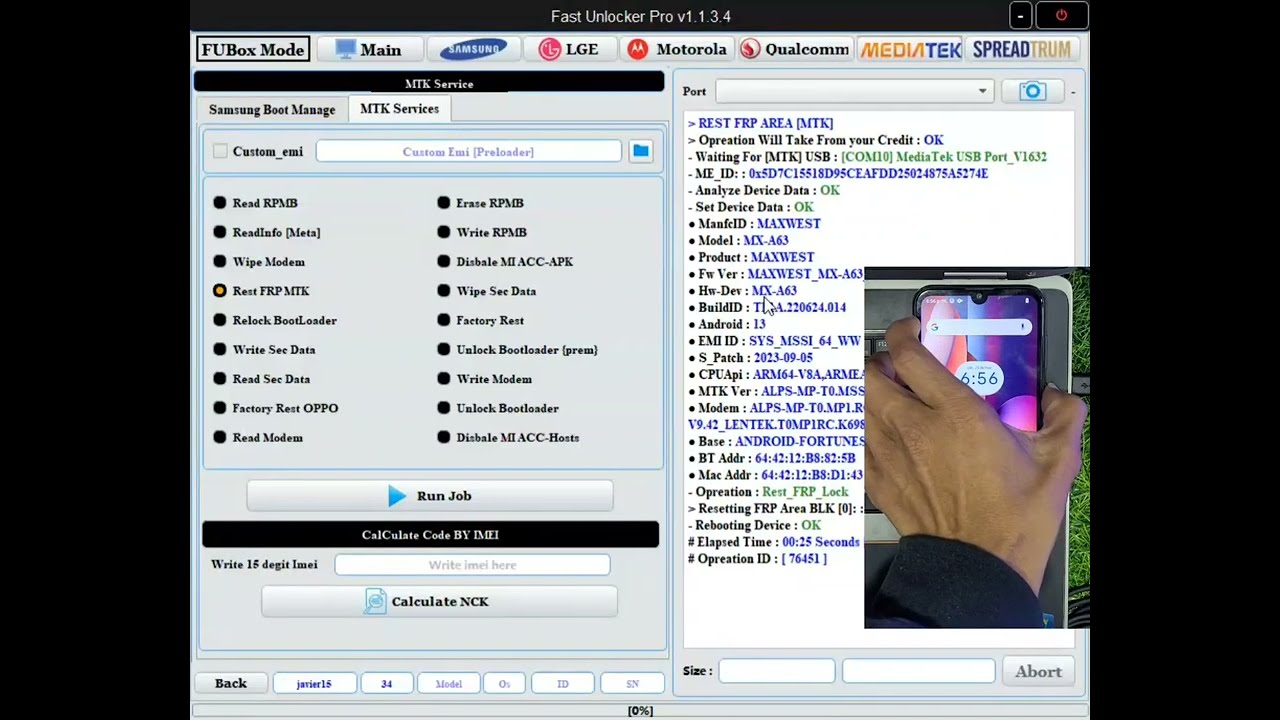This screenshot has height=720, width=1280.
Task: Click Calculate NCK button
Action: (x=439, y=601)
